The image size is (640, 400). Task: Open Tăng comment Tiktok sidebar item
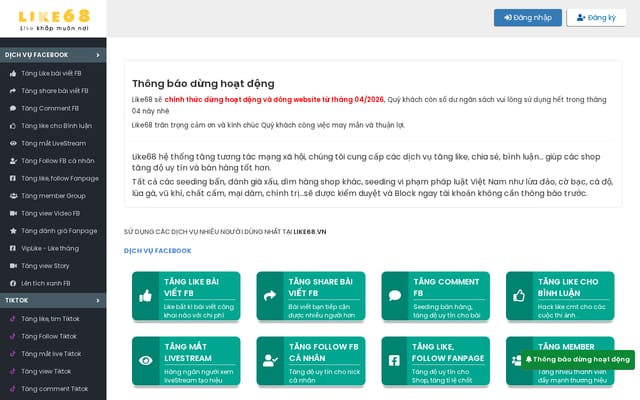click(53, 389)
